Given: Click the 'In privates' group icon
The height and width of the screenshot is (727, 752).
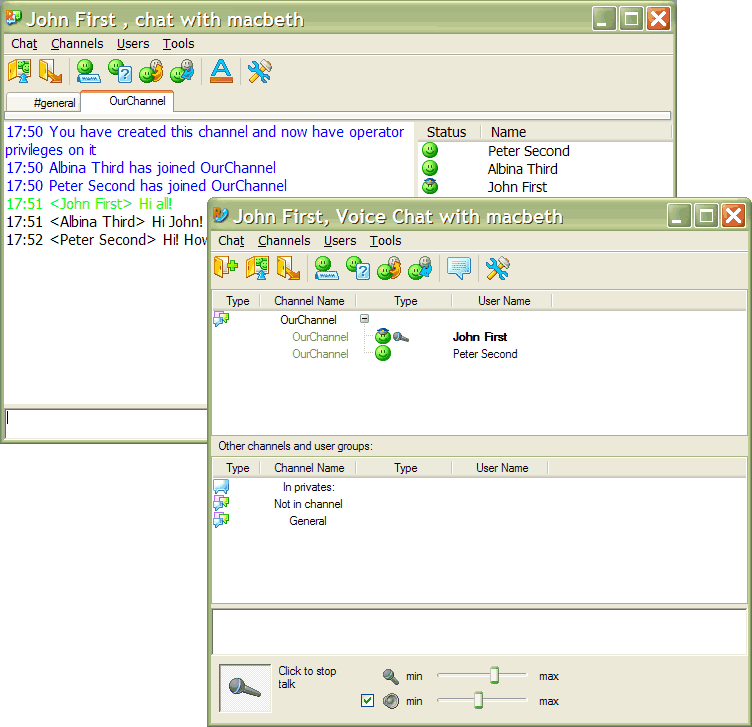Looking at the screenshot, I should point(221,487).
